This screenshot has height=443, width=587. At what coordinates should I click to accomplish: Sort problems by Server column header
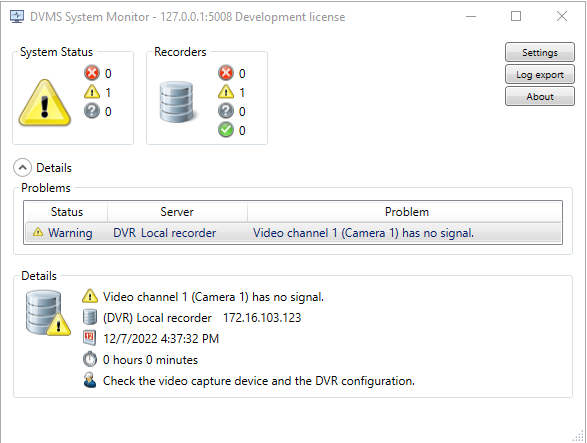pyautogui.click(x=177, y=212)
